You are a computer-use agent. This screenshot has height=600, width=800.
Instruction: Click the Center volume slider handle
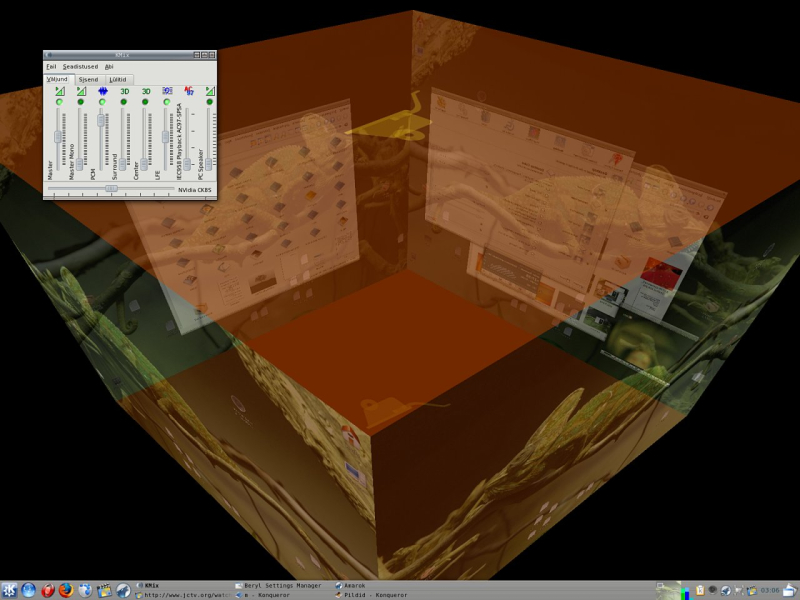(x=144, y=164)
